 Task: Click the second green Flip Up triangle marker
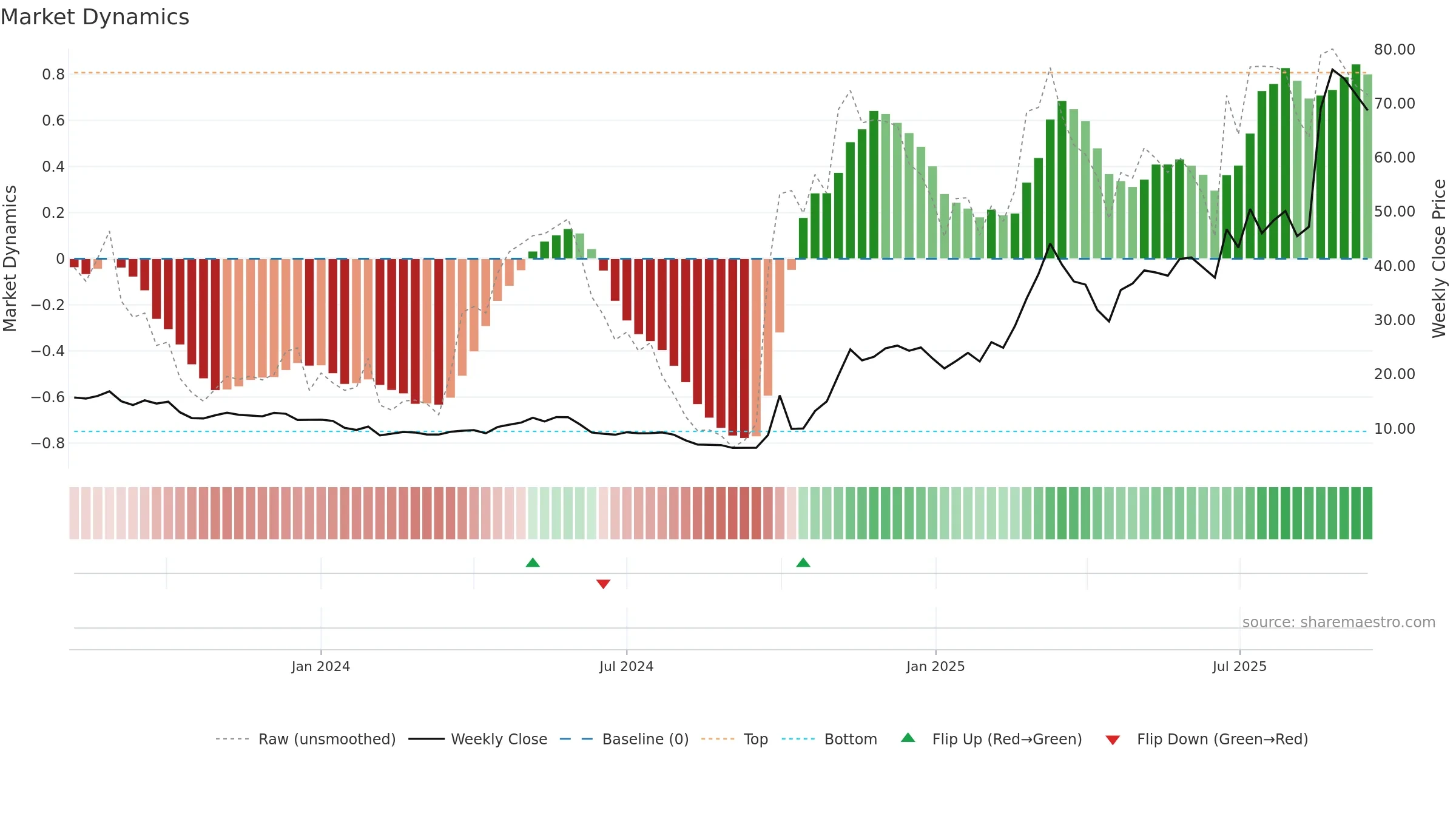click(803, 563)
